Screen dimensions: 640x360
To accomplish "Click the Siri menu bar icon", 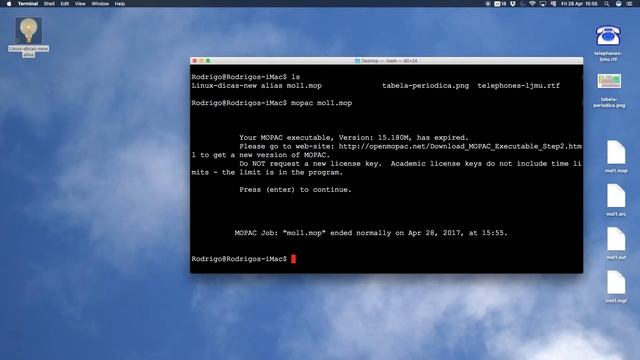I will (618, 4).
